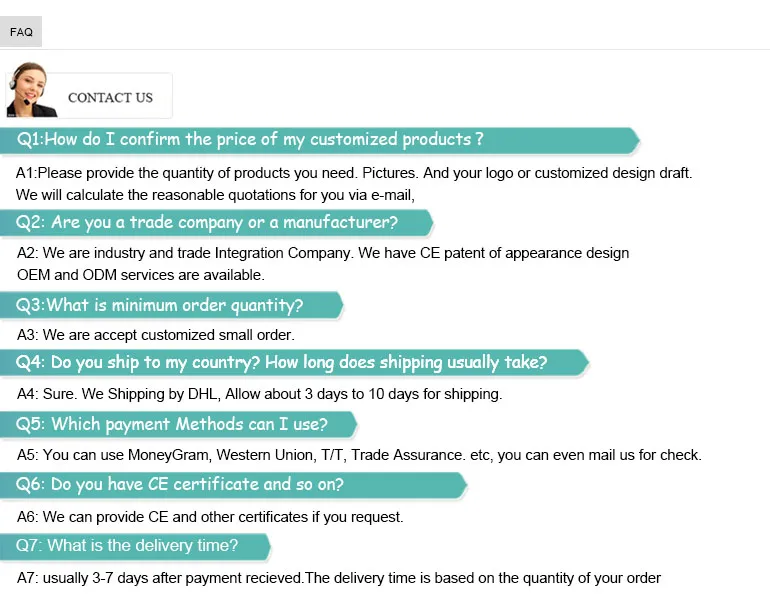
Task: Click the OEM and ODM services line
Action: [141, 274]
